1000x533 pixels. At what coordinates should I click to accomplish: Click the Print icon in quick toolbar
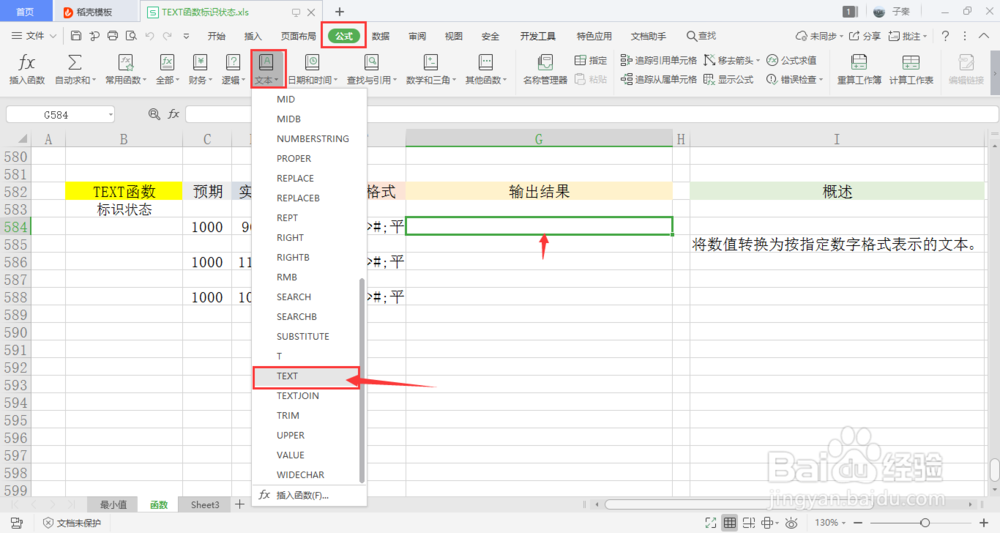[x=113, y=36]
